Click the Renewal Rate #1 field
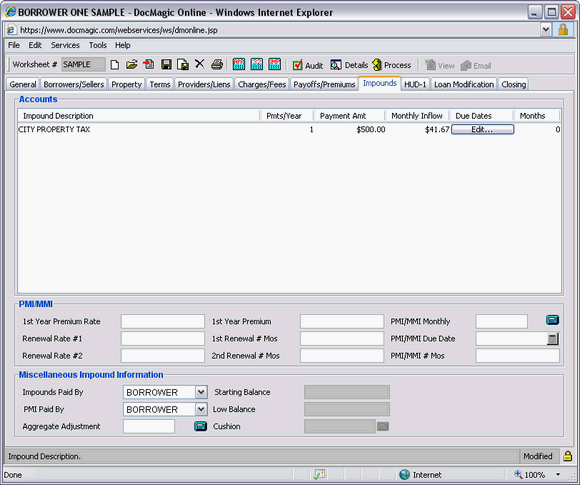 pyautogui.click(x=163, y=339)
